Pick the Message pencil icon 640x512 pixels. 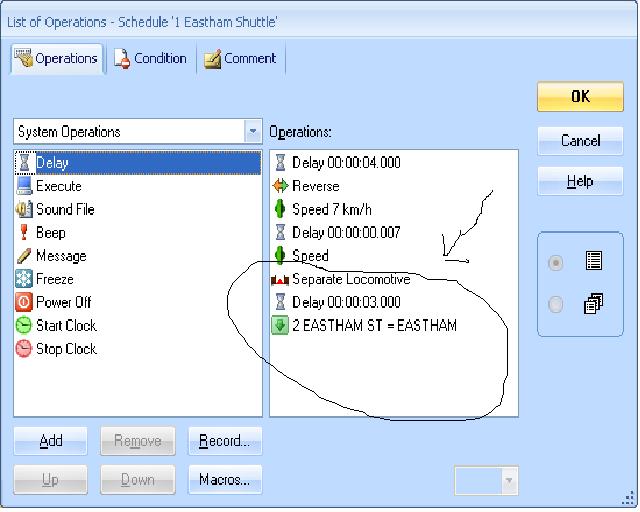24,256
